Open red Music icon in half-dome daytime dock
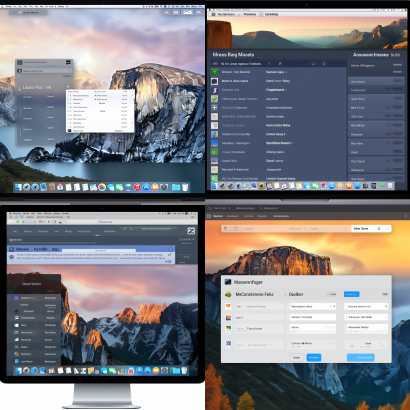Image resolution: width=410 pixels, height=410 pixels. click(137, 187)
